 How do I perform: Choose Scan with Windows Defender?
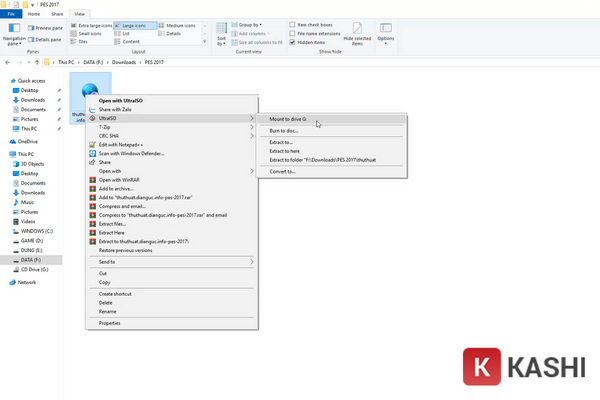pyautogui.click(x=138, y=153)
